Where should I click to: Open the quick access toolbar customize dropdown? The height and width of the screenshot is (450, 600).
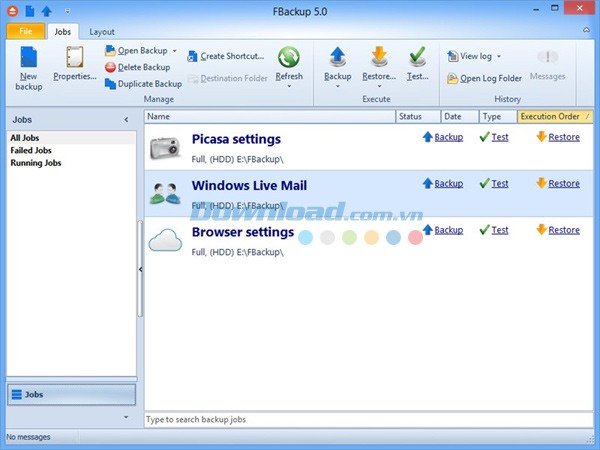click(x=68, y=11)
